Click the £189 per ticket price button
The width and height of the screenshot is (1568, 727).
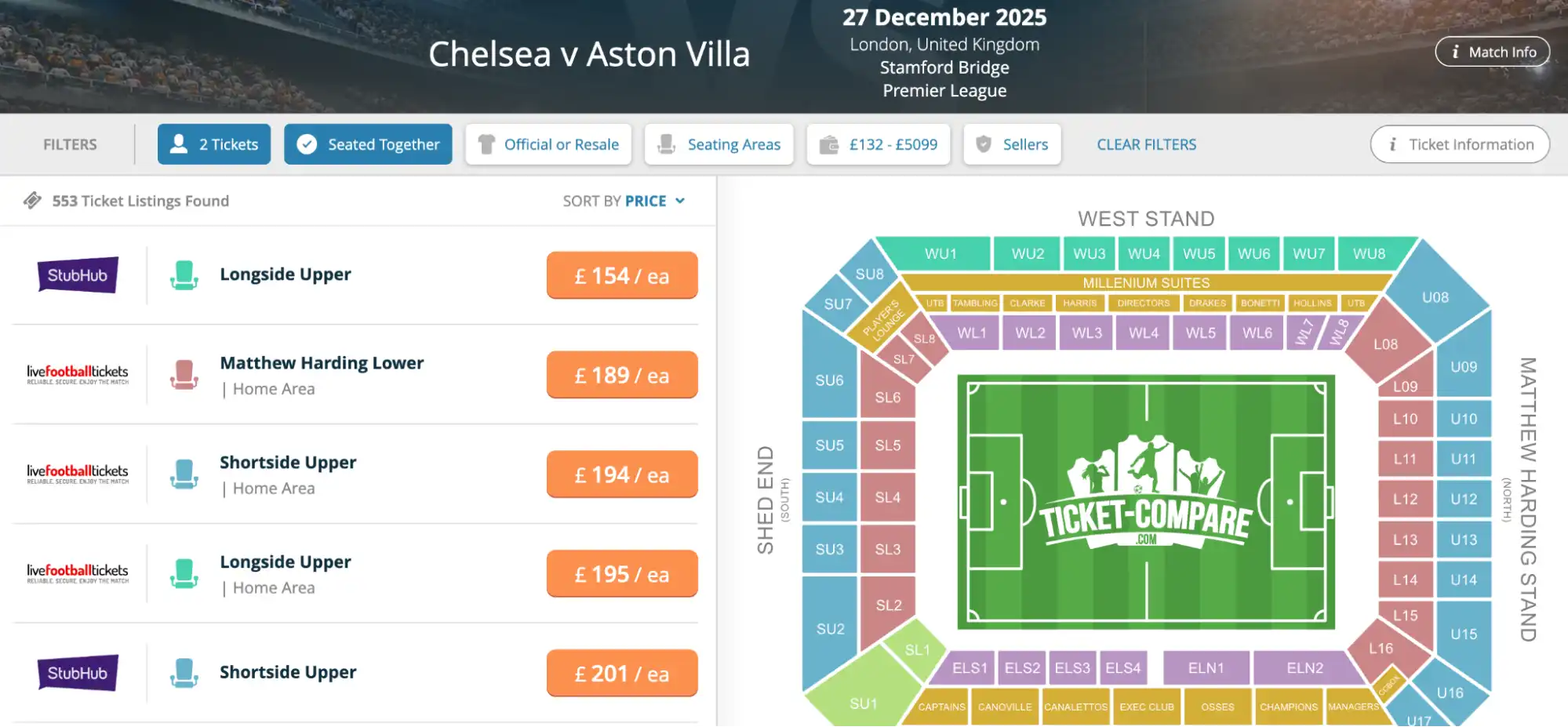pyautogui.click(x=621, y=374)
